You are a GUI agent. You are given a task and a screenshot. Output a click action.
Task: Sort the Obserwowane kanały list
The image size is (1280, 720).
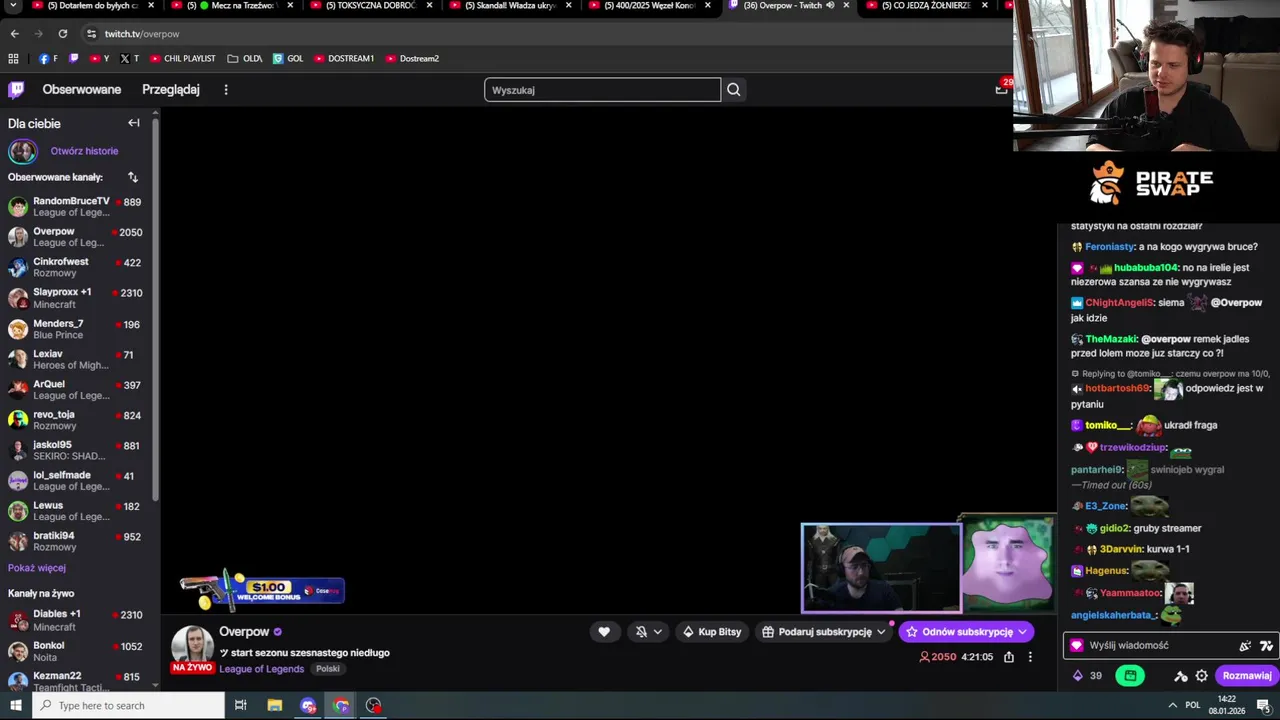pos(133,177)
